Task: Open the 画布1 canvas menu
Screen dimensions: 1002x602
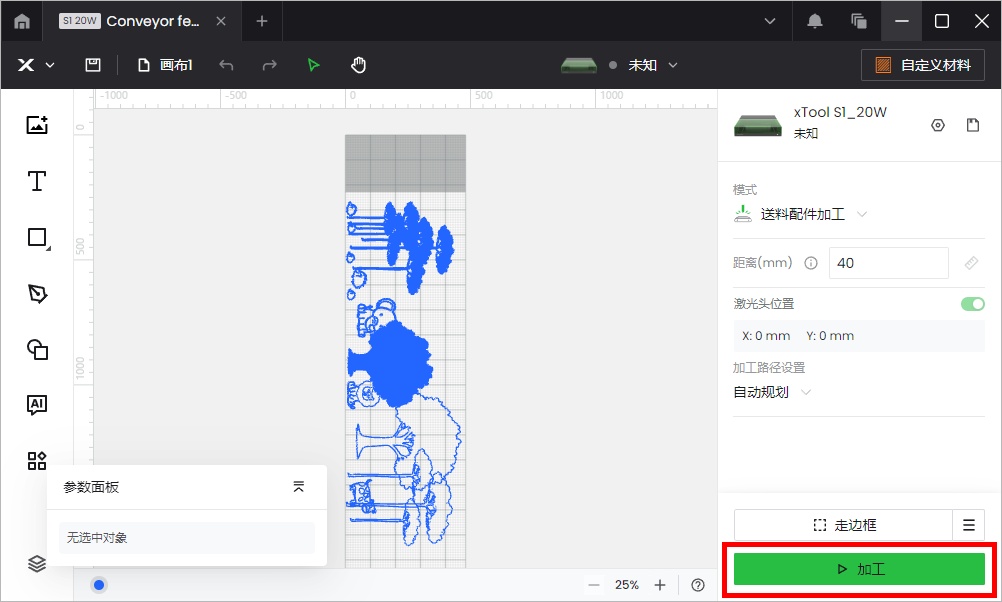Action: (165, 65)
